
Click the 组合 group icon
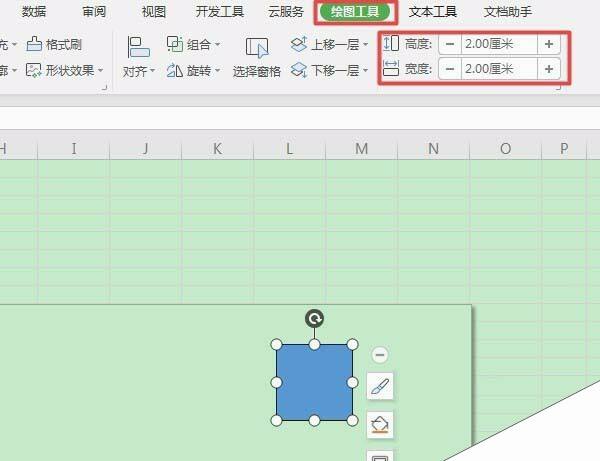(175, 44)
